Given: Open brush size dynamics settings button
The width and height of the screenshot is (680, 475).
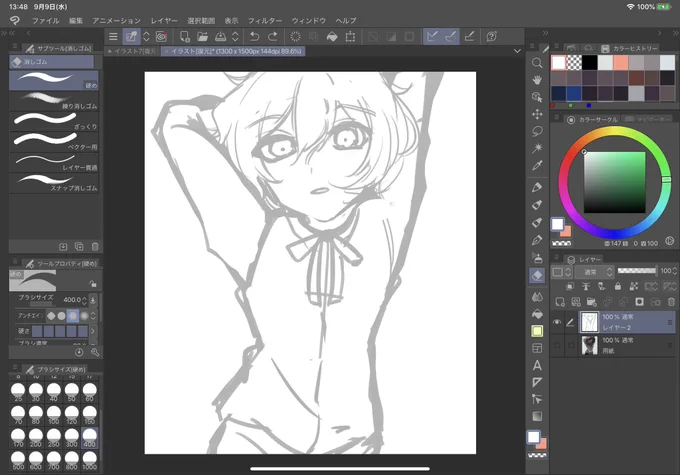Looking at the screenshot, I should pyautogui.click(x=93, y=300).
